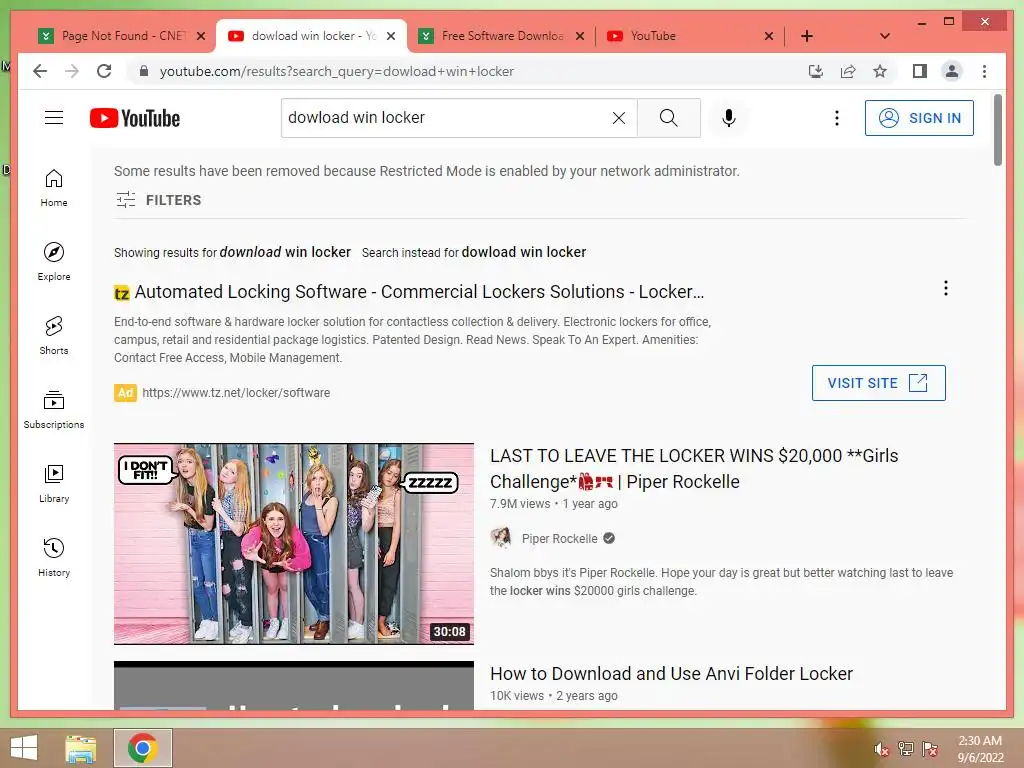
Task: Open Library in sidebar
Action: tap(54, 483)
